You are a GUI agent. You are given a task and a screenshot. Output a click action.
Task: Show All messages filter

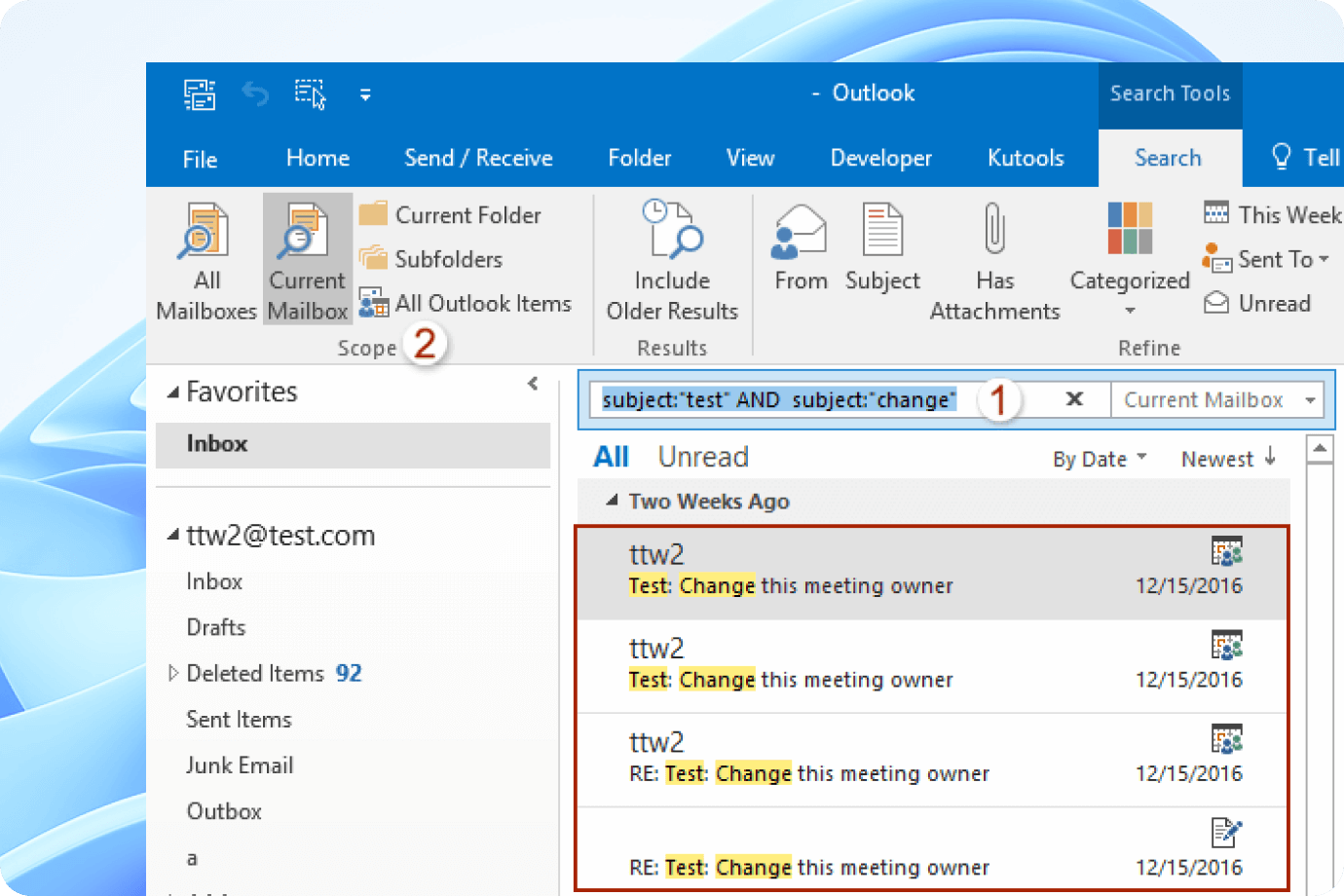click(x=612, y=457)
